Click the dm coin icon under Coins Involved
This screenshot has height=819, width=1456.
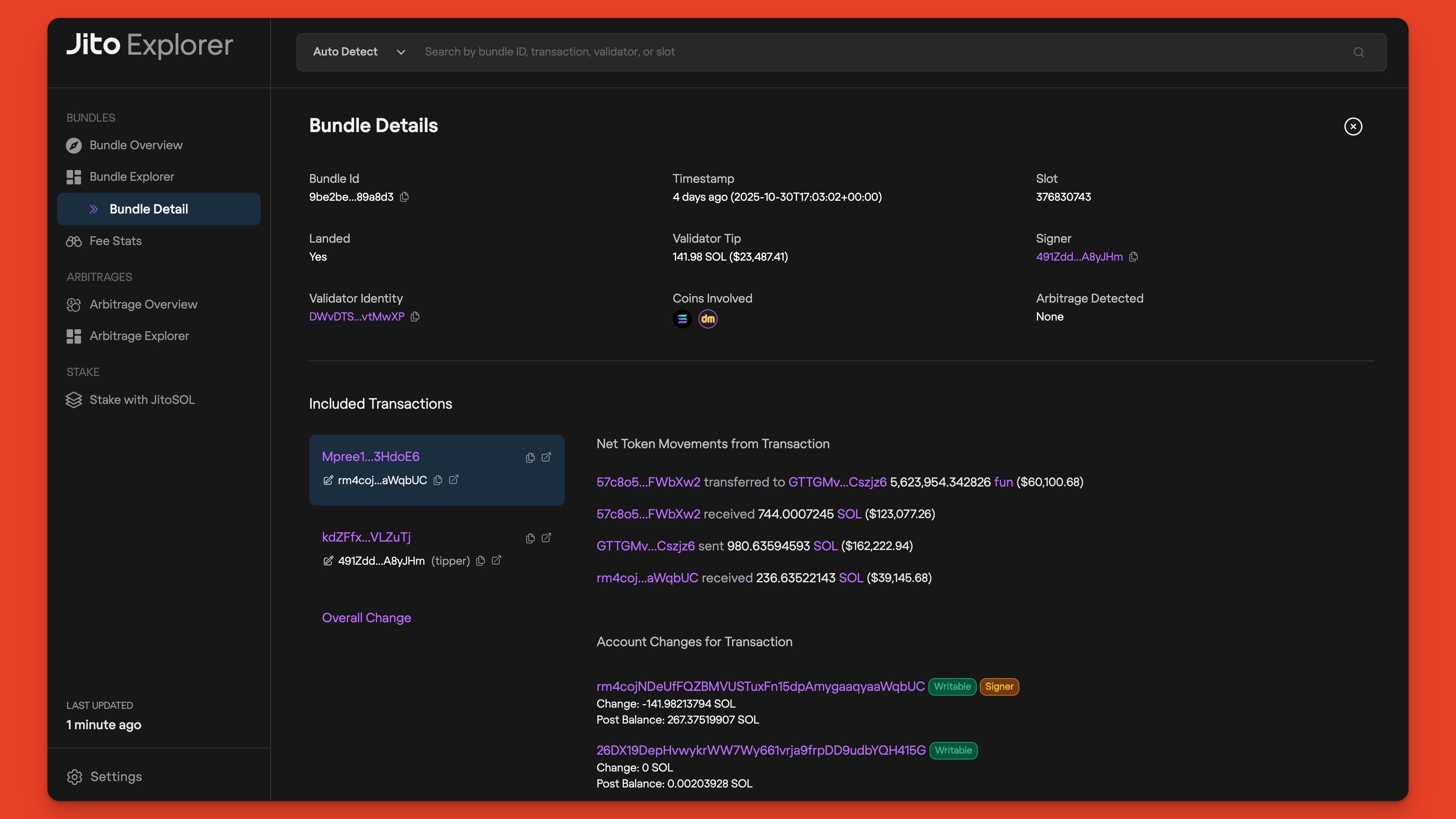click(x=708, y=319)
